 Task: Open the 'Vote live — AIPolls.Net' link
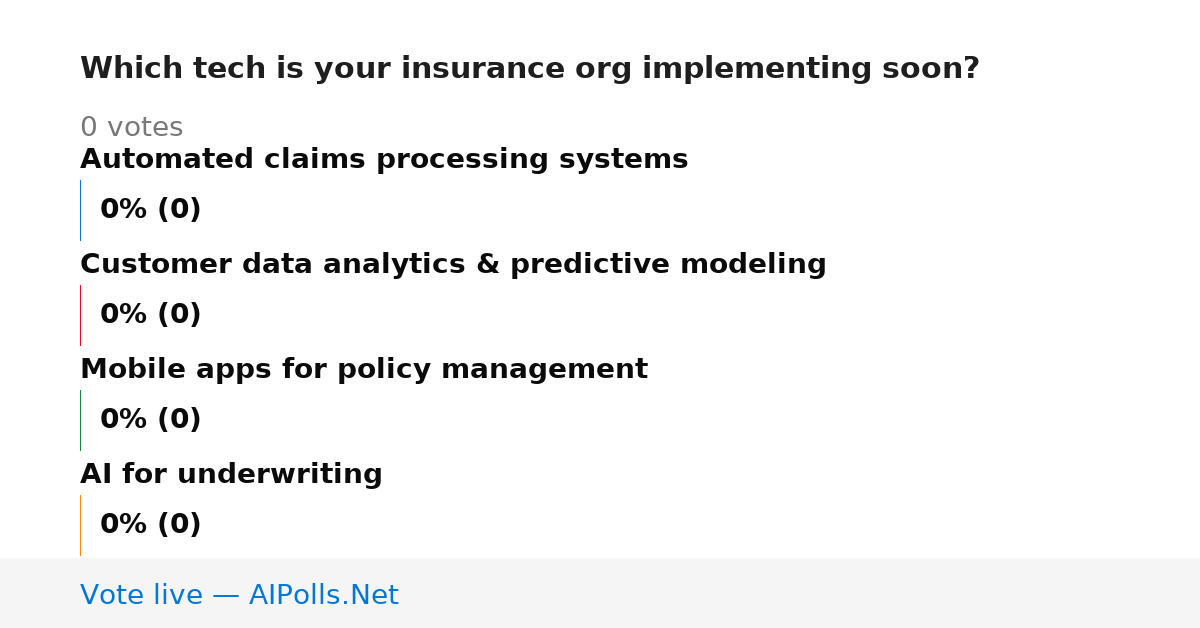click(239, 596)
